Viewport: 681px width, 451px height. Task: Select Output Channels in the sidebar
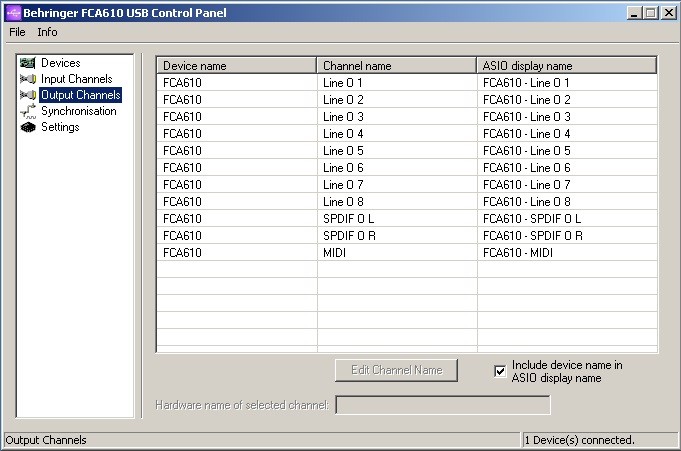(80, 95)
